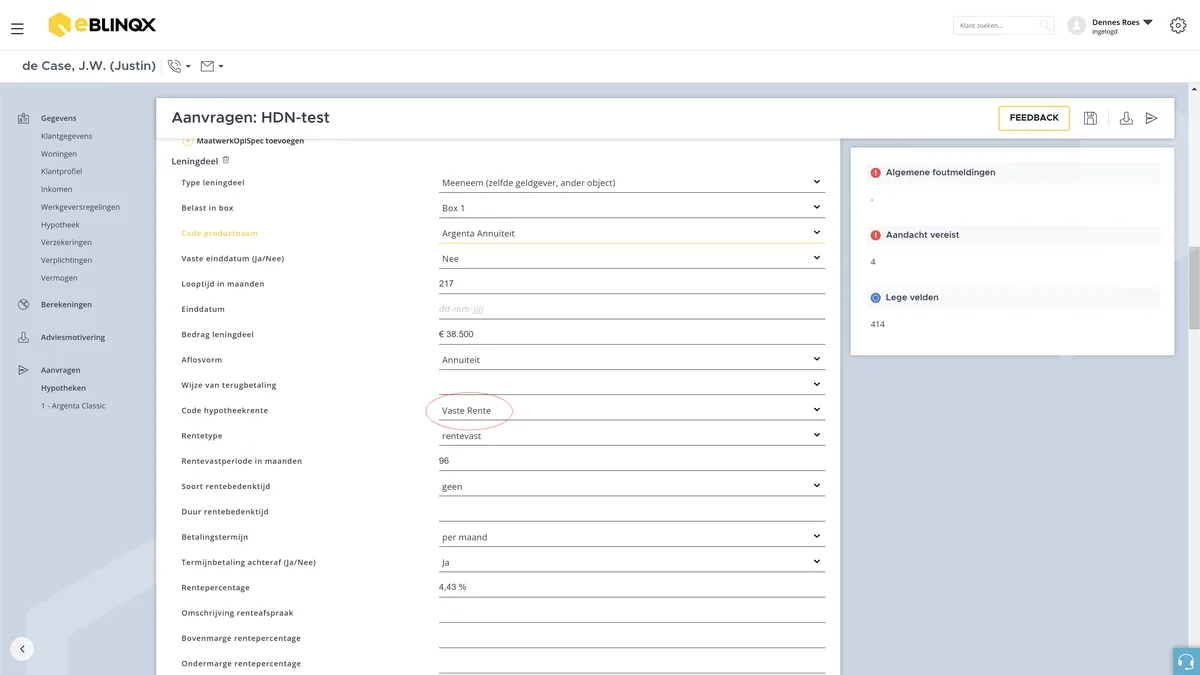Open the Wijze van terugbetaling dropdown
This screenshot has height=675, width=1200.
[x=631, y=385]
